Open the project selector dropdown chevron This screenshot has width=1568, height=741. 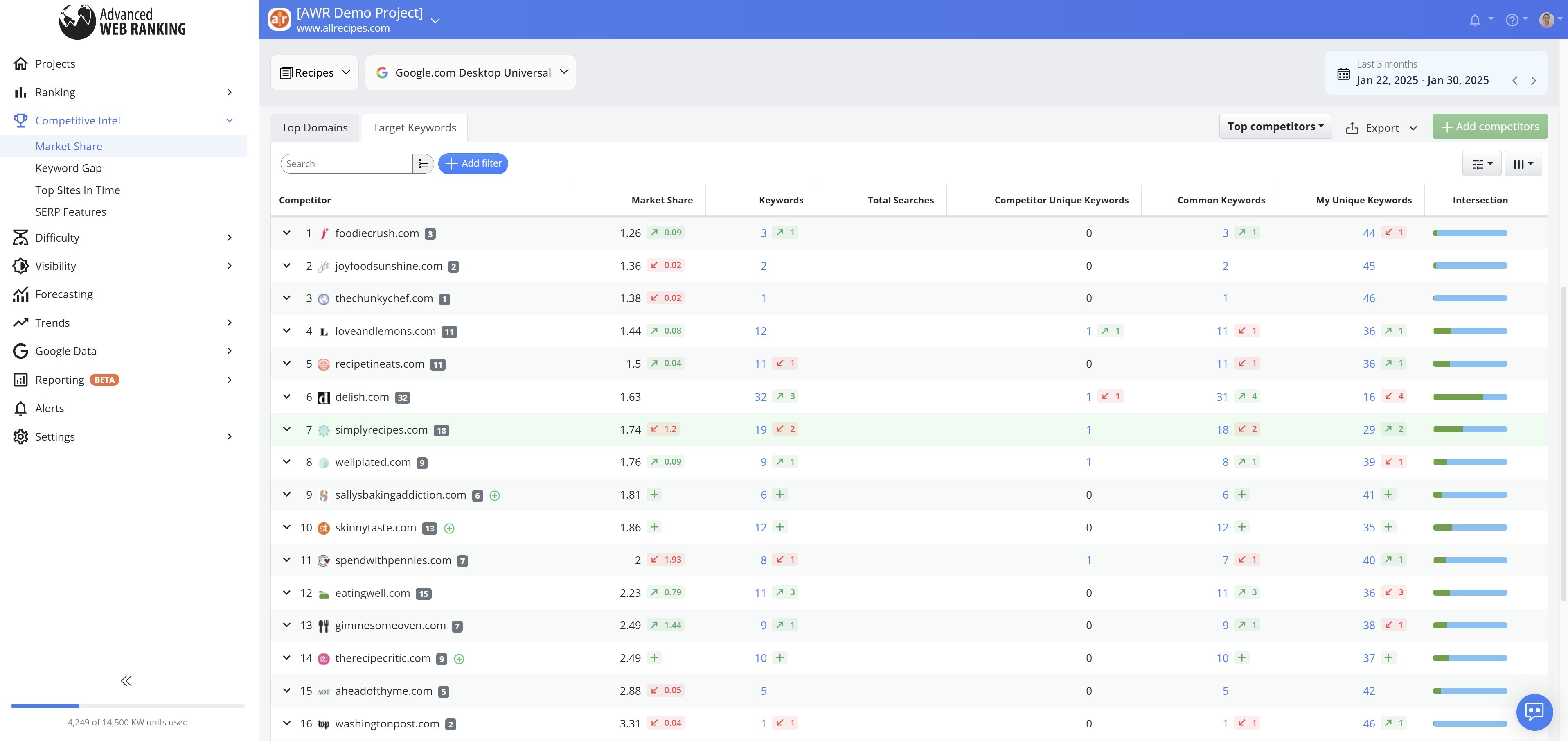[435, 20]
